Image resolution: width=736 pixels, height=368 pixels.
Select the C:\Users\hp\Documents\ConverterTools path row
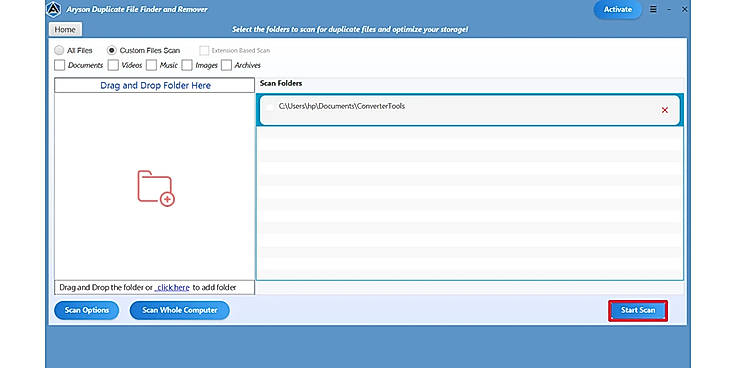[469, 110]
